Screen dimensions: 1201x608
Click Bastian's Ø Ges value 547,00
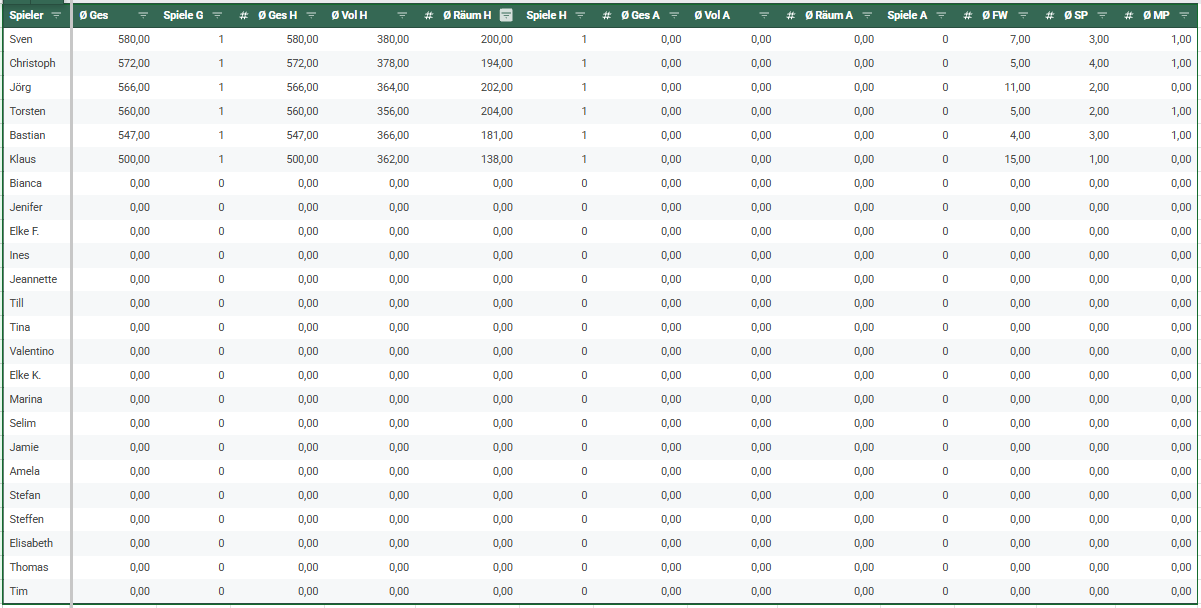(x=134, y=135)
